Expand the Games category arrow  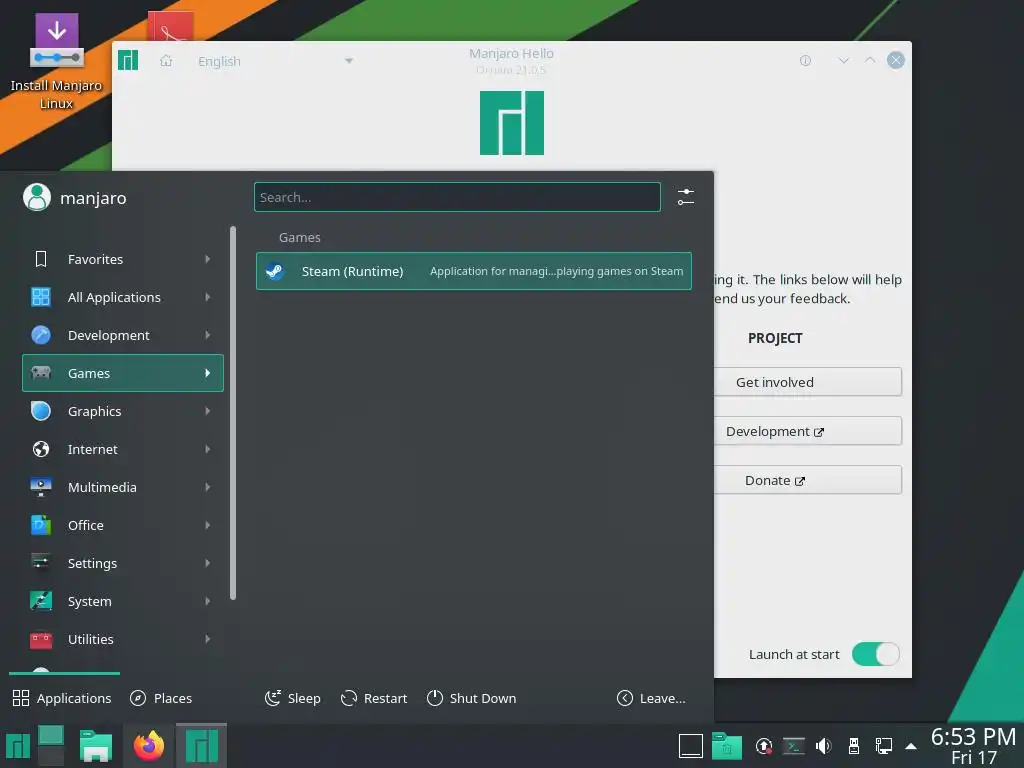(208, 373)
